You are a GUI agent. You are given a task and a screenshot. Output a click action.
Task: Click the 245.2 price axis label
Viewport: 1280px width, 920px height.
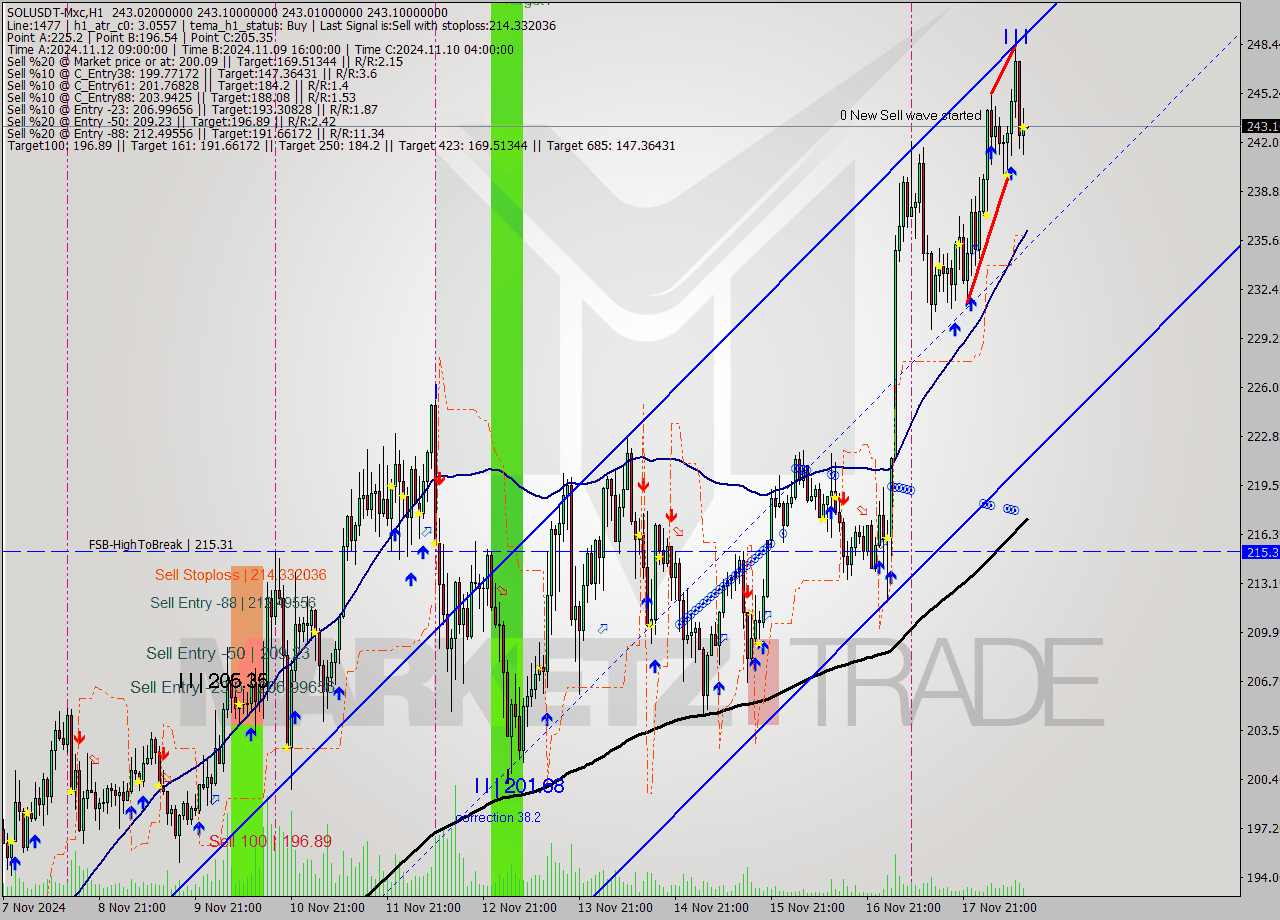tap(1261, 93)
